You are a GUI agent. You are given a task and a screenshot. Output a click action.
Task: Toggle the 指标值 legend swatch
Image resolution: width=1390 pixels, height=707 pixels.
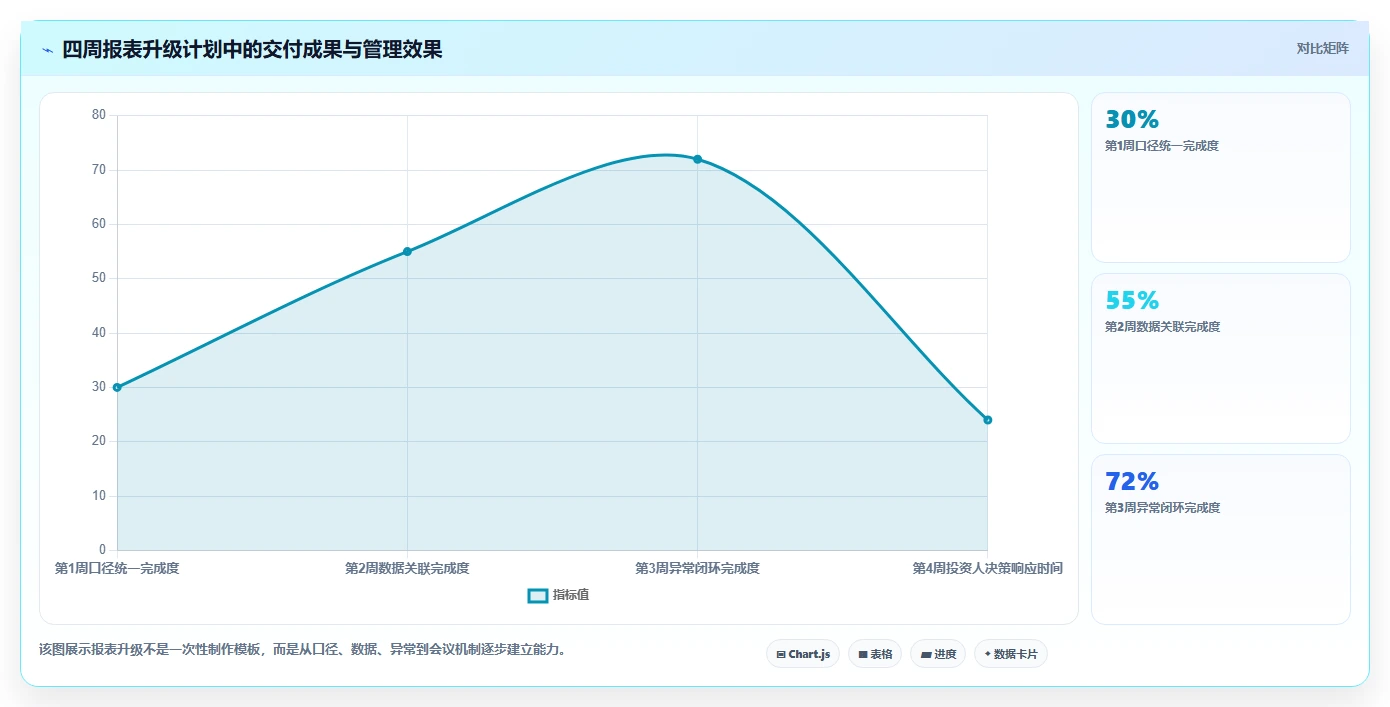point(538,595)
